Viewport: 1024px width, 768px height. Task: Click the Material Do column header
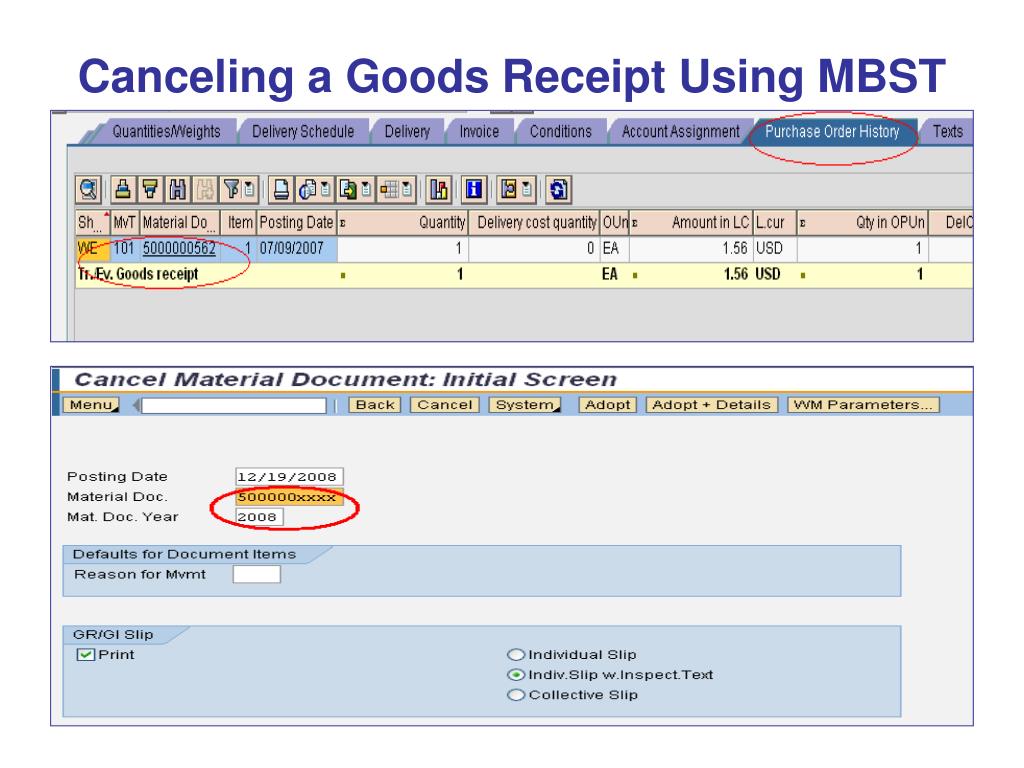click(x=180, y=223)
